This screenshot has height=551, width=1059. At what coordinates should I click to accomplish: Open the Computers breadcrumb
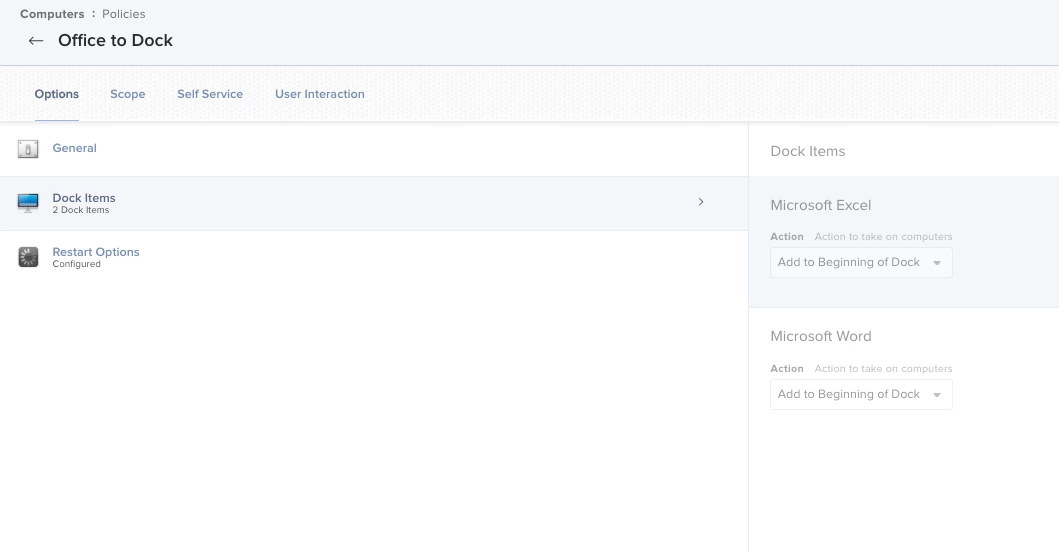[52, 14]
